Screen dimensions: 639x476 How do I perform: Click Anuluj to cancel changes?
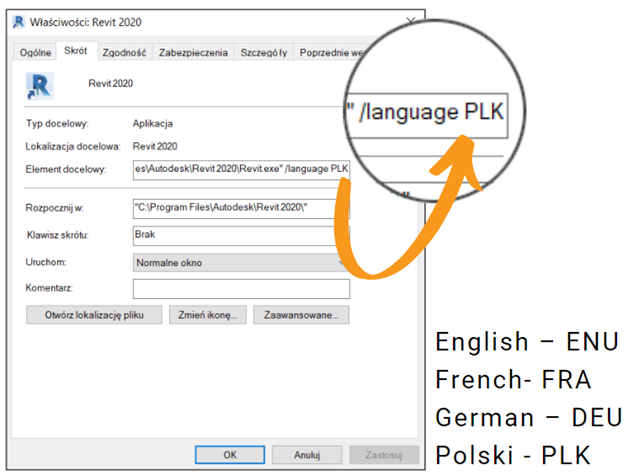click(x=307, y=454)
